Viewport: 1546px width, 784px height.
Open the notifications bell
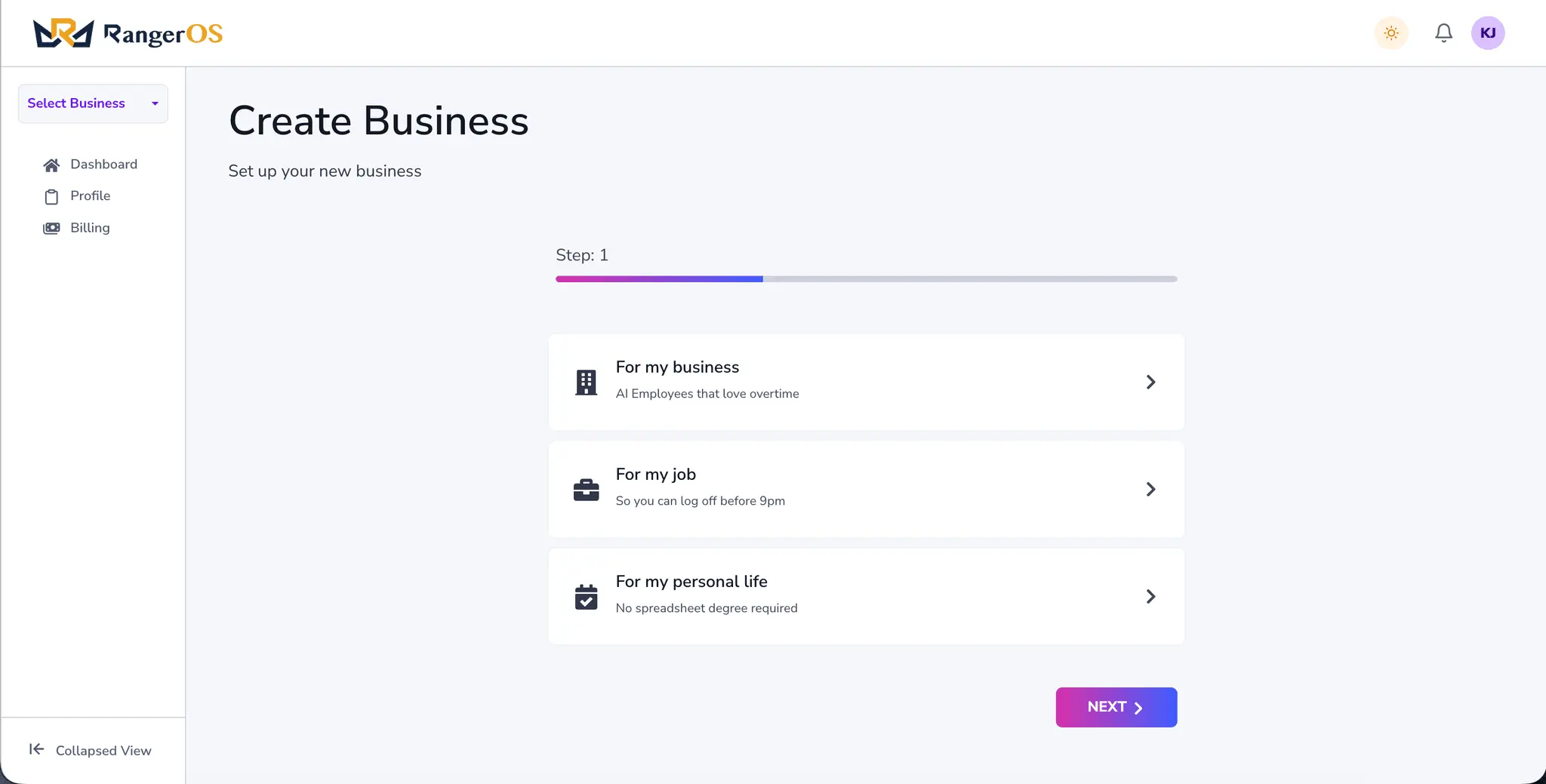pos(1443,33)
